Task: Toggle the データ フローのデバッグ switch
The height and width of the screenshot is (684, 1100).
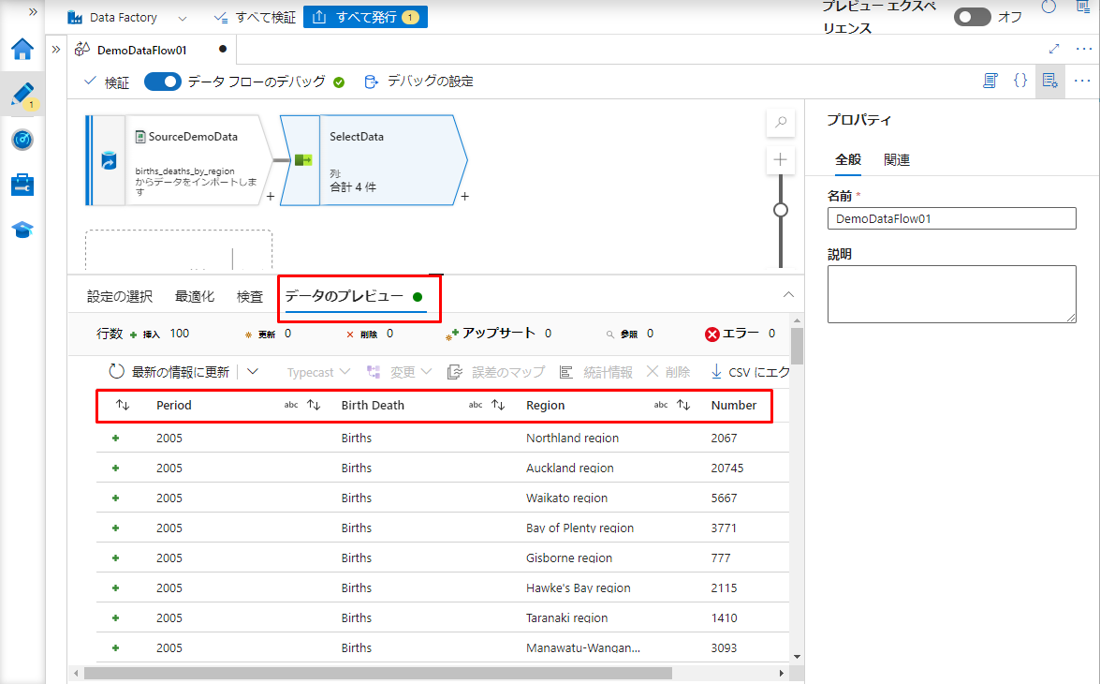Action: tap(162, 82)
